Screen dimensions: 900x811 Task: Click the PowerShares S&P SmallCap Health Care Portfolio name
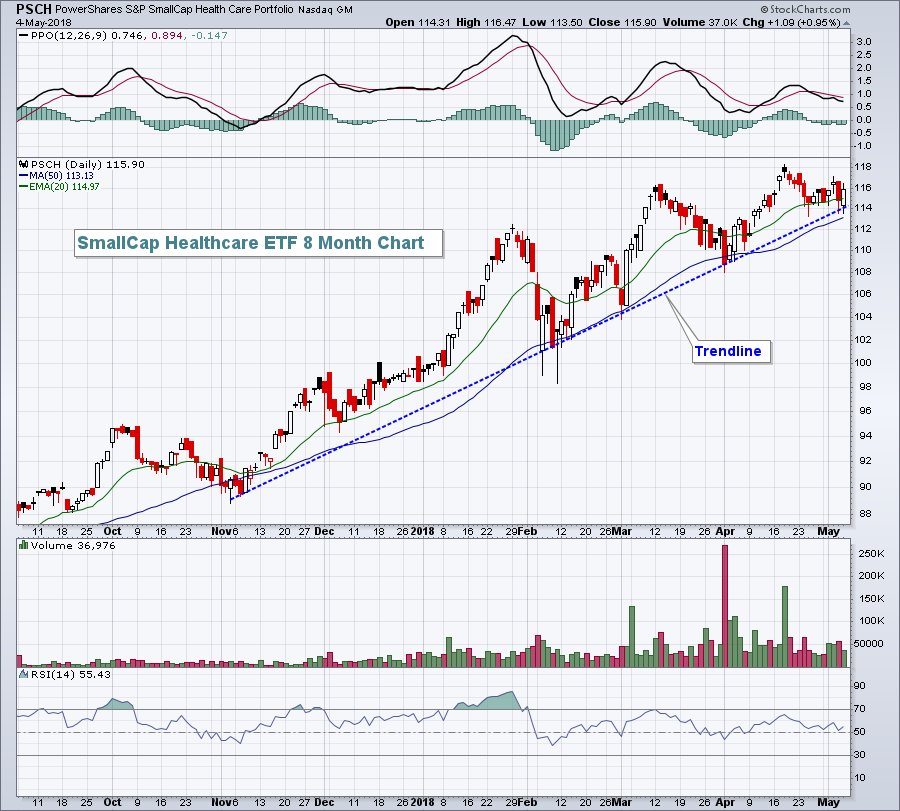coord(174,10)
